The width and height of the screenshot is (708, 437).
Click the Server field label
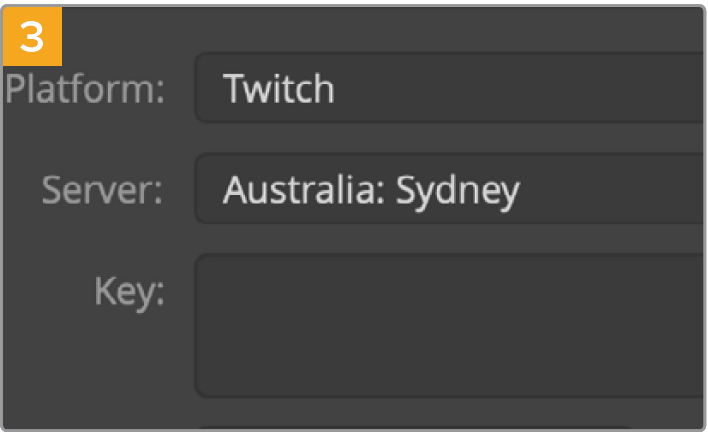click(102, 189)
